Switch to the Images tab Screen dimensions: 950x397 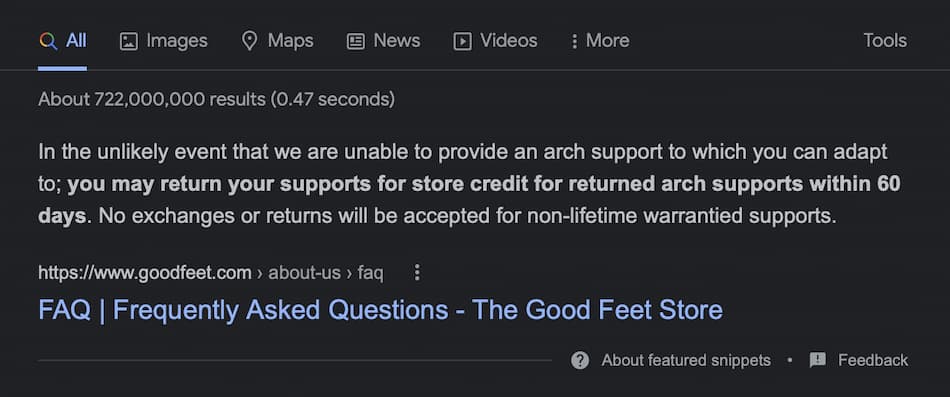point(164,41)
